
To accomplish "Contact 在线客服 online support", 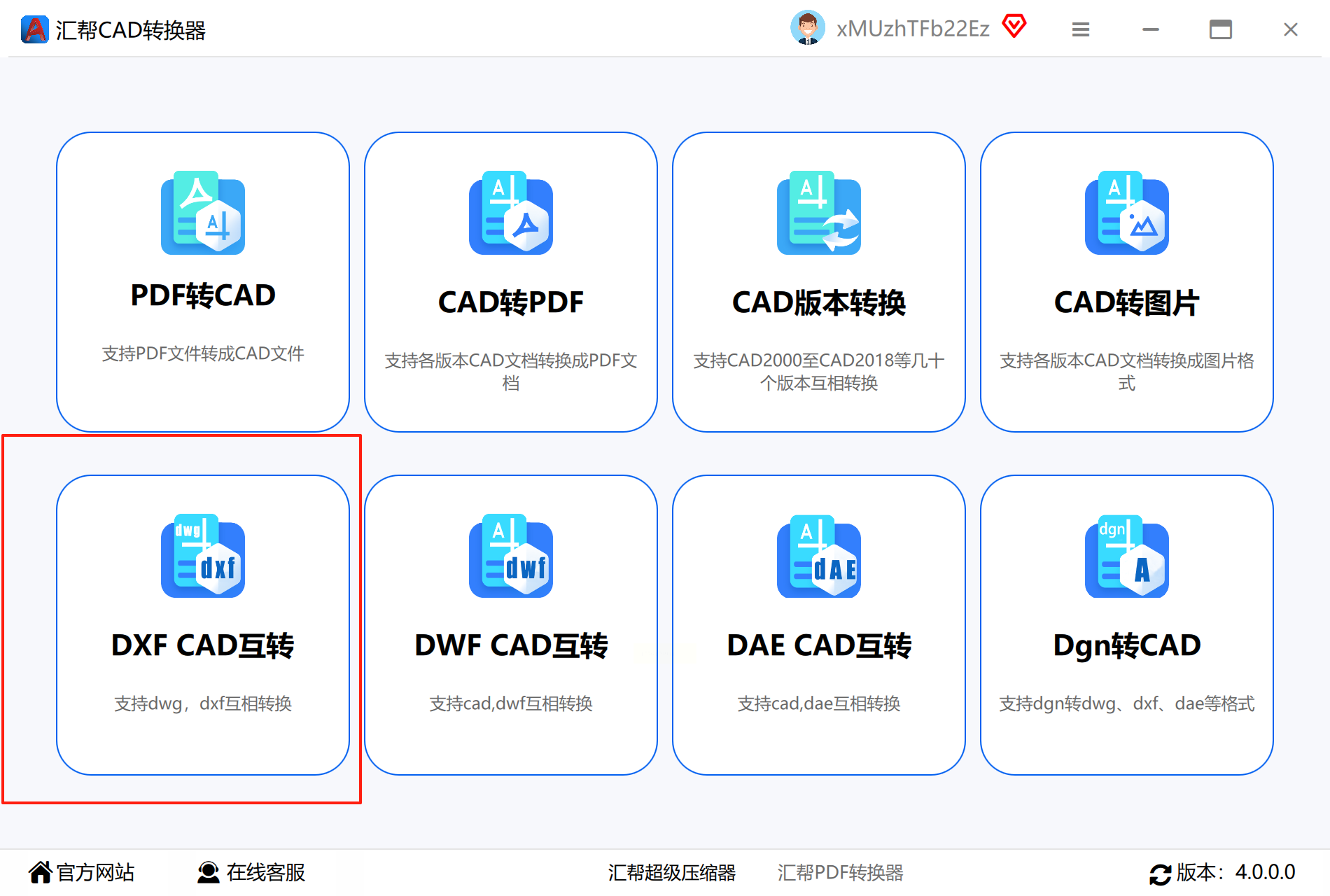I will (x=251, y=872).
